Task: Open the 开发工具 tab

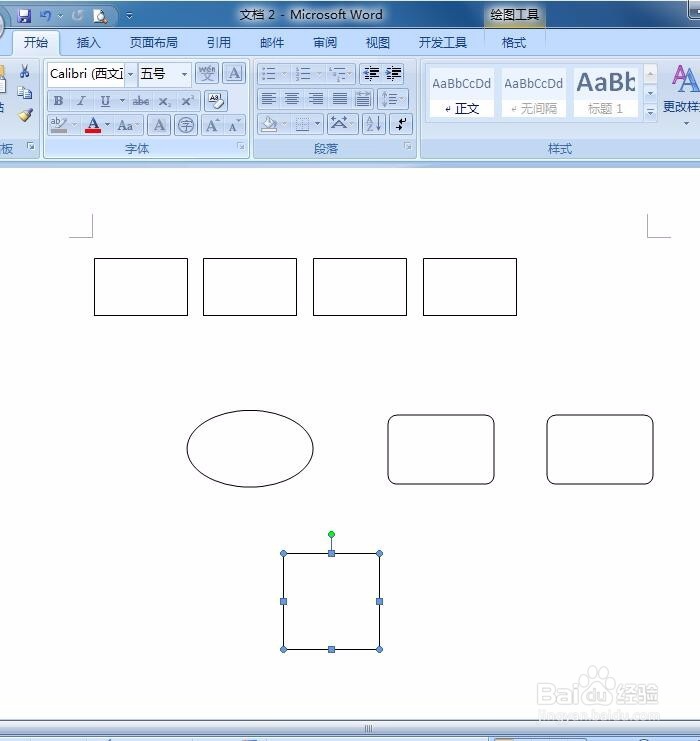Action: [442, 43]
